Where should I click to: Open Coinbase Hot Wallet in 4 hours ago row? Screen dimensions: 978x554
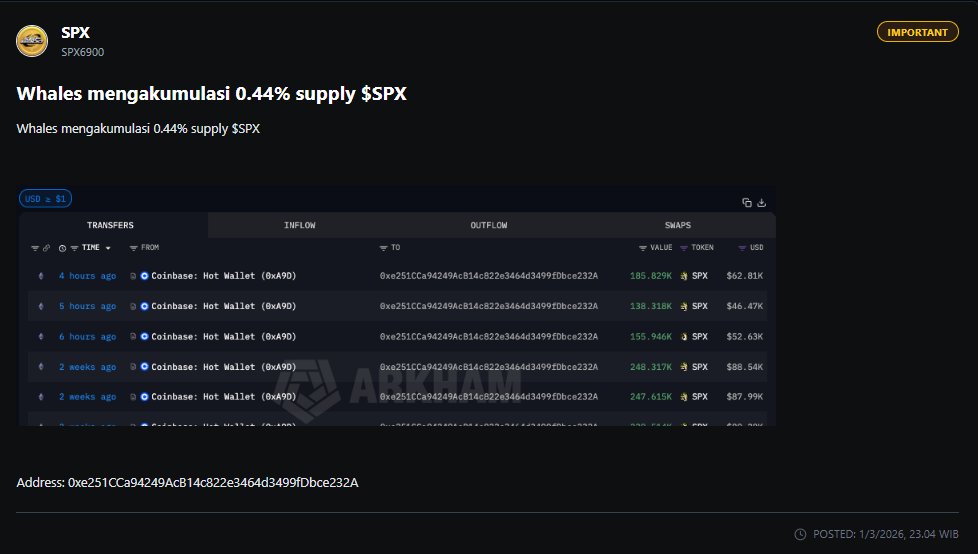tap(223, 276)
